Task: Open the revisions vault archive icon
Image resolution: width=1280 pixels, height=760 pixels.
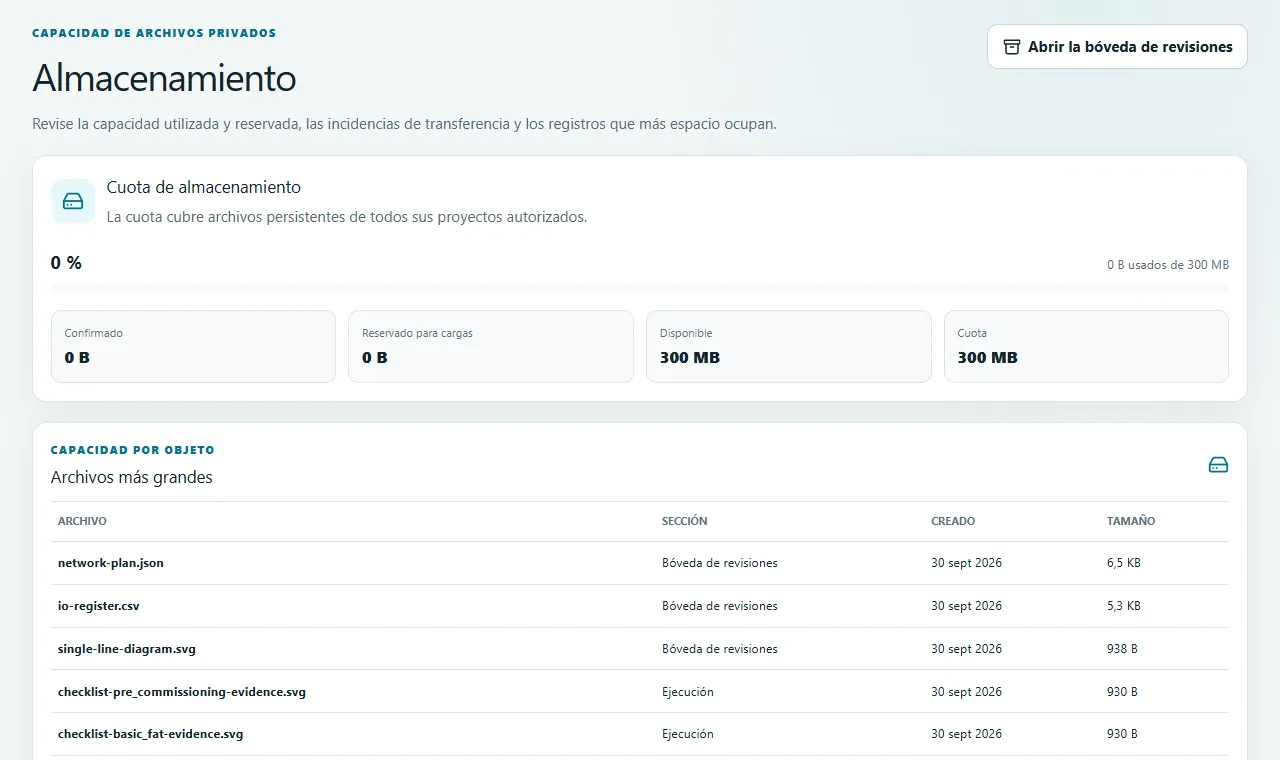Action: 1012,47
